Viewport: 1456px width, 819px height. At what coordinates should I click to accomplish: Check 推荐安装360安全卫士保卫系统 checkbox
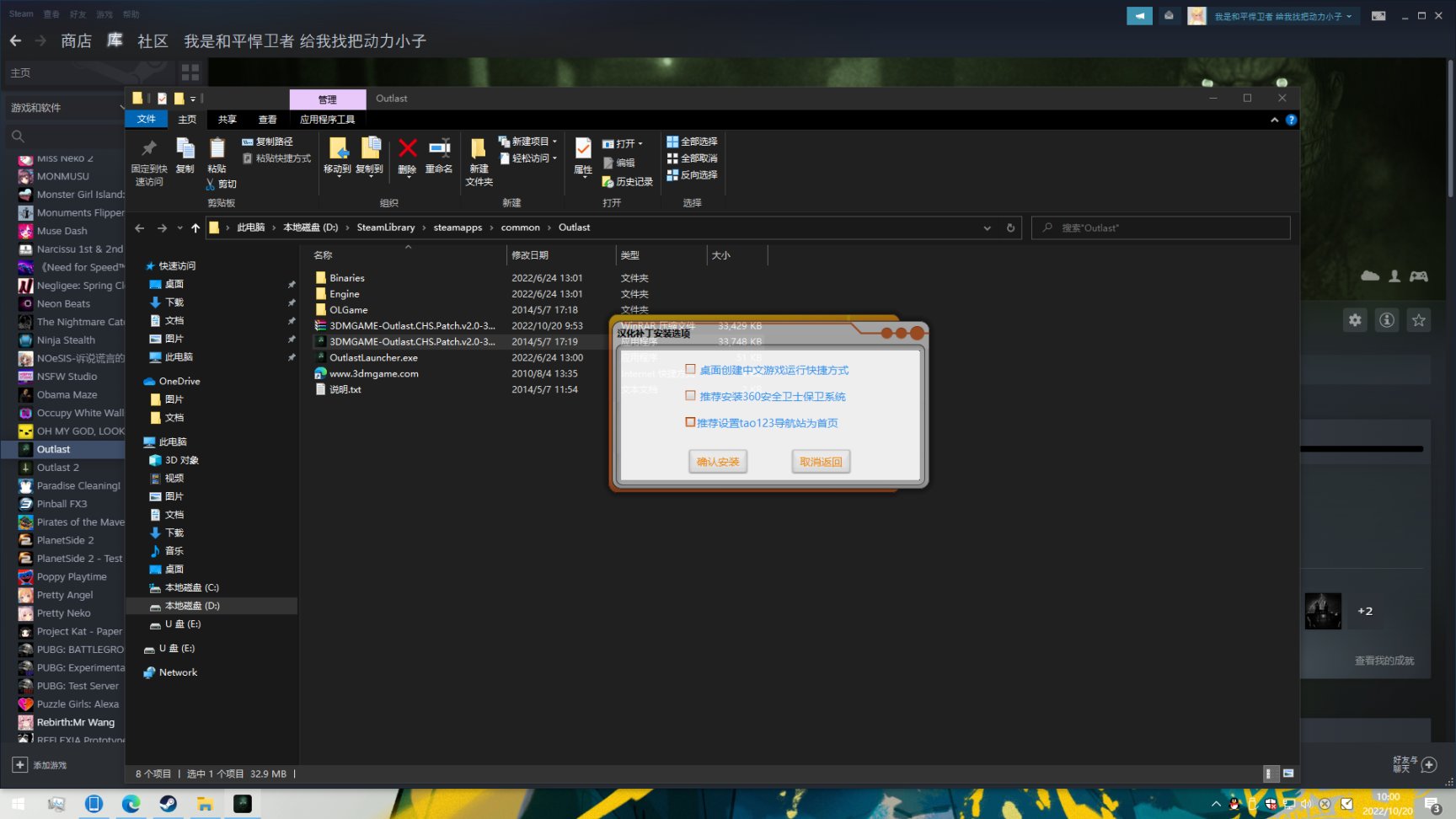coord(691,395)
